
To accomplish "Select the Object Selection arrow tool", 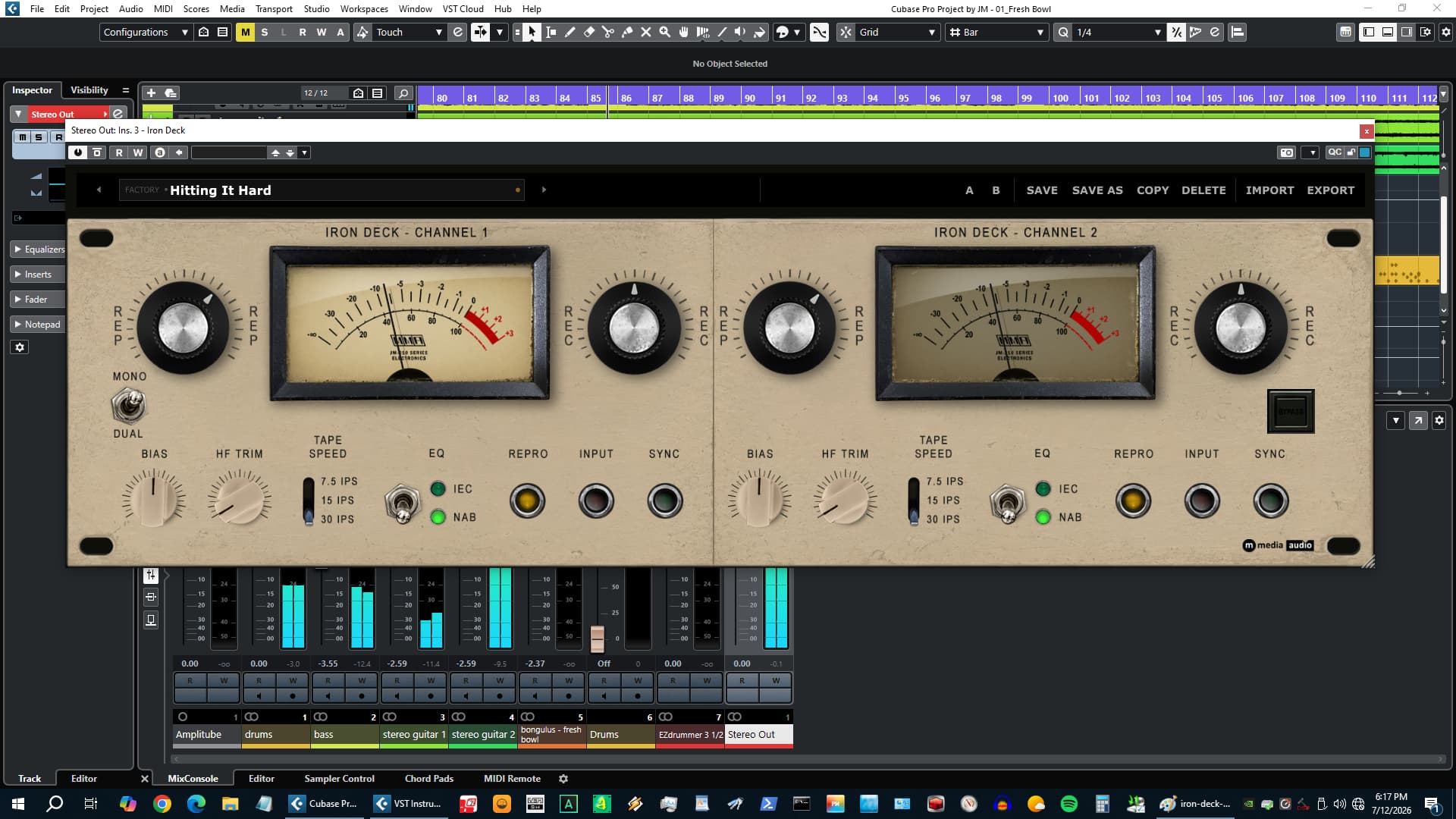I will [532, 32].
